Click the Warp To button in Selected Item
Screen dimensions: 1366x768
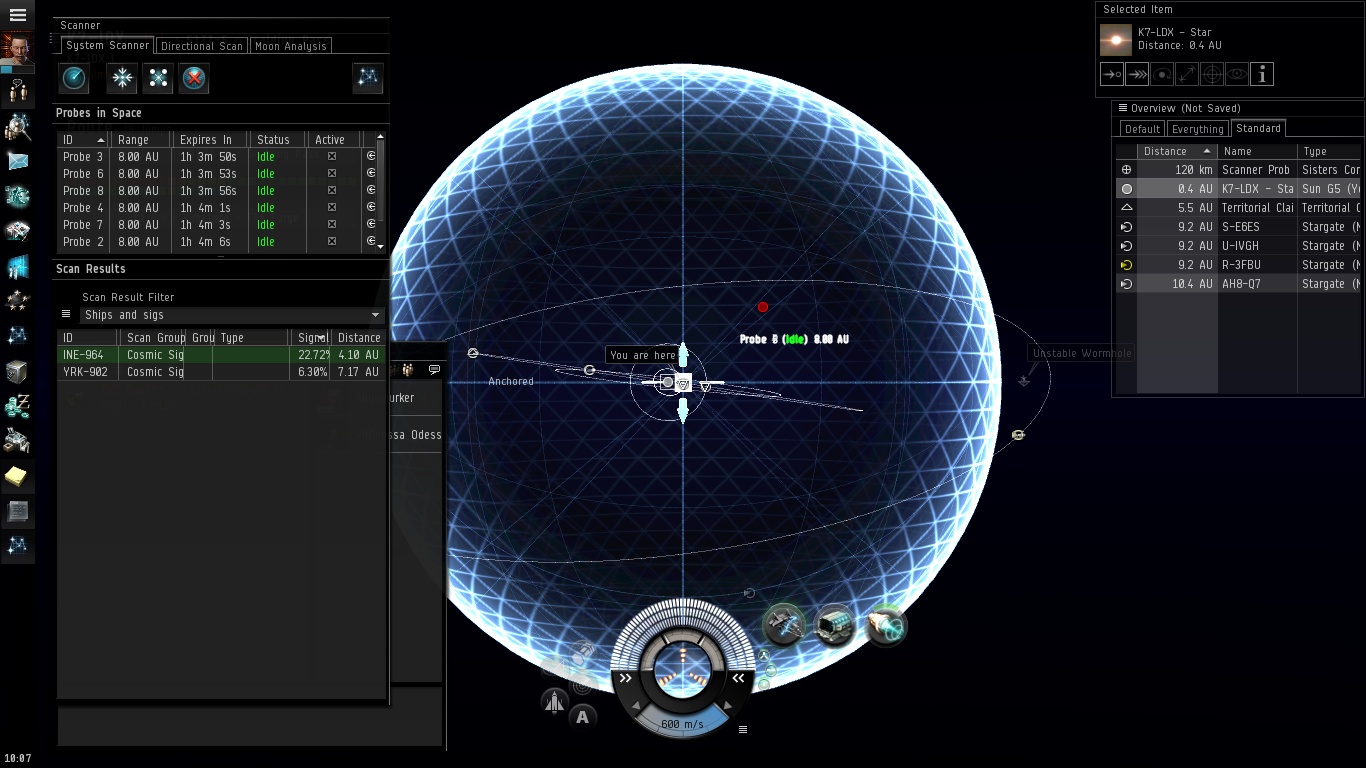[x=1136, y=74]
